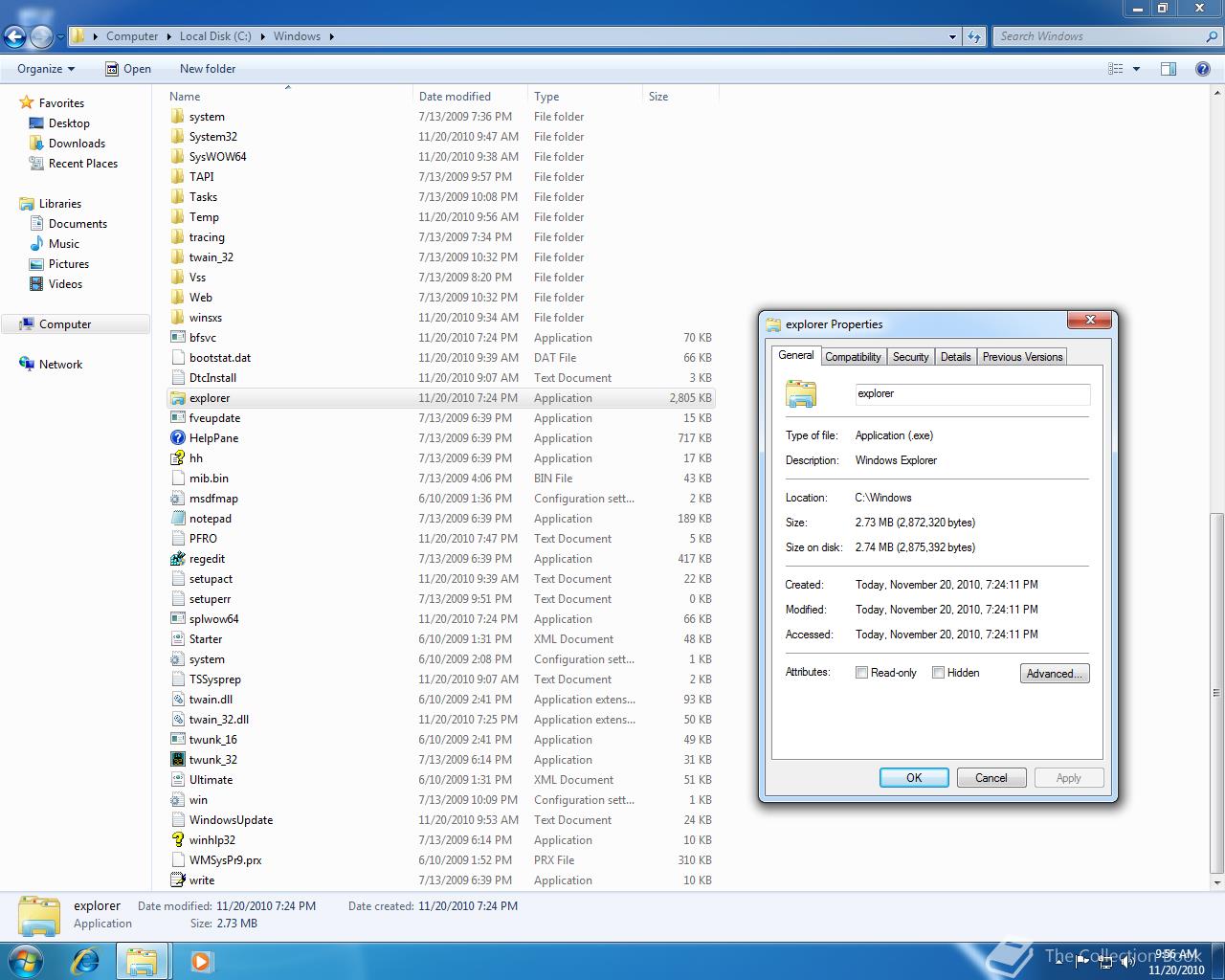Select the explorer file icon in list
The height and width of the screenshot is (980, 1225).
tap(177, 398)
